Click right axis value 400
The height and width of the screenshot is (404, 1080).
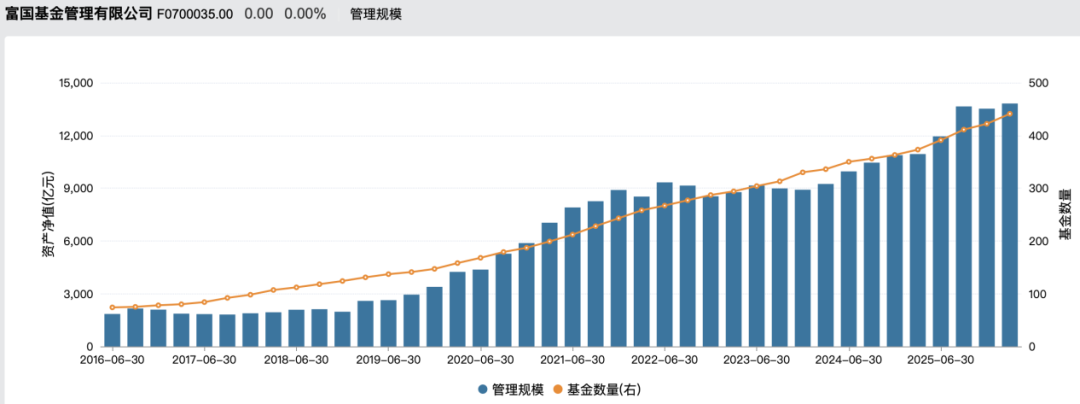1039,136
